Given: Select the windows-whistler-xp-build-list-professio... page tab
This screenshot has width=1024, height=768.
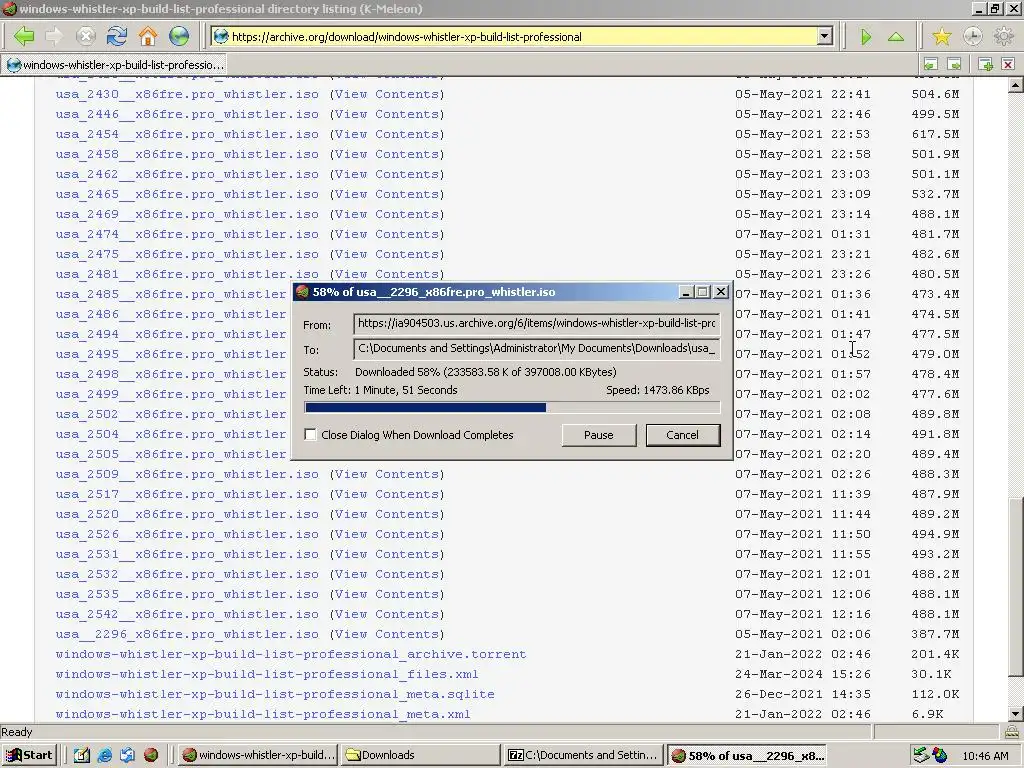Looking at the screenshot, I should 115,65.
